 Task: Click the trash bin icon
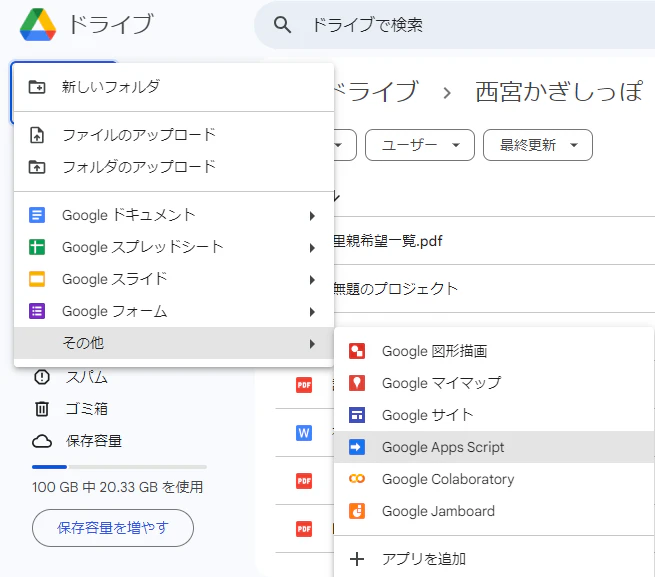click(42, 409)
